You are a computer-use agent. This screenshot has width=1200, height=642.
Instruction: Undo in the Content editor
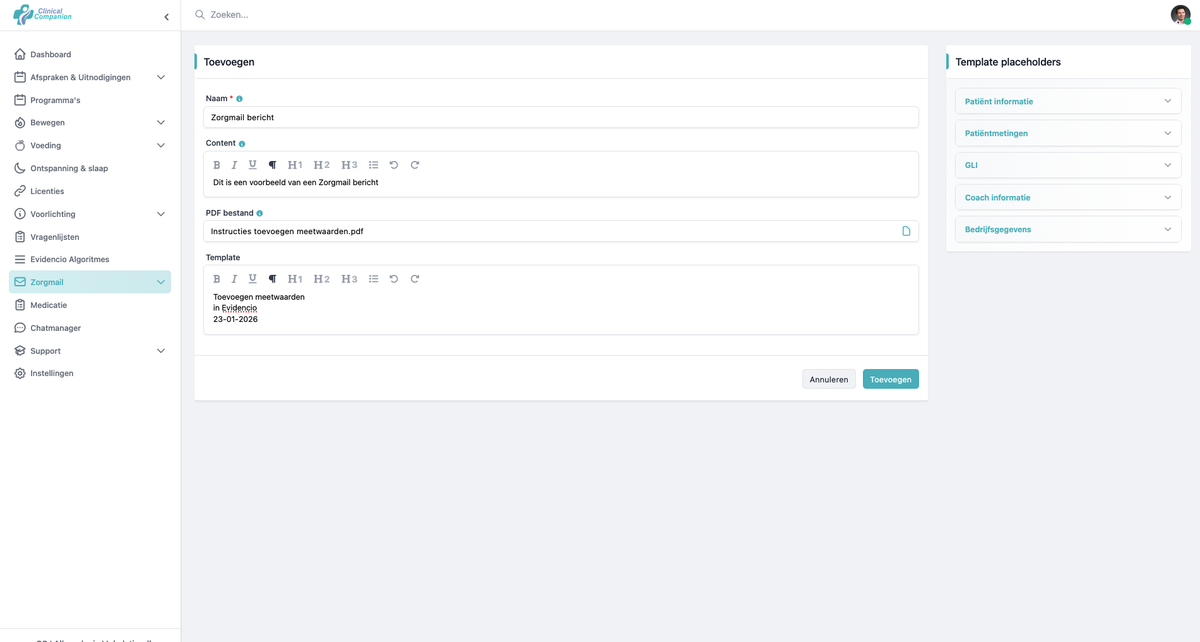(x=394, y=165)
